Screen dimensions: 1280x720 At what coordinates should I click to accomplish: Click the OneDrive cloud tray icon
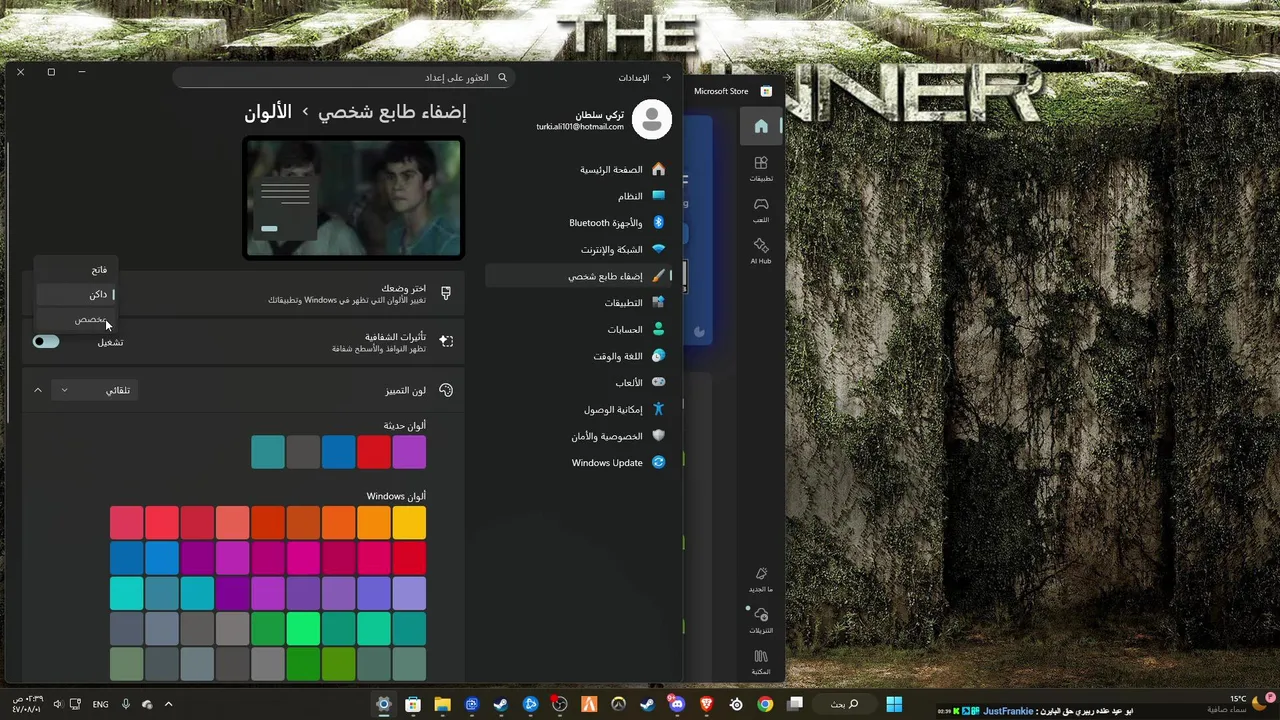147,704
